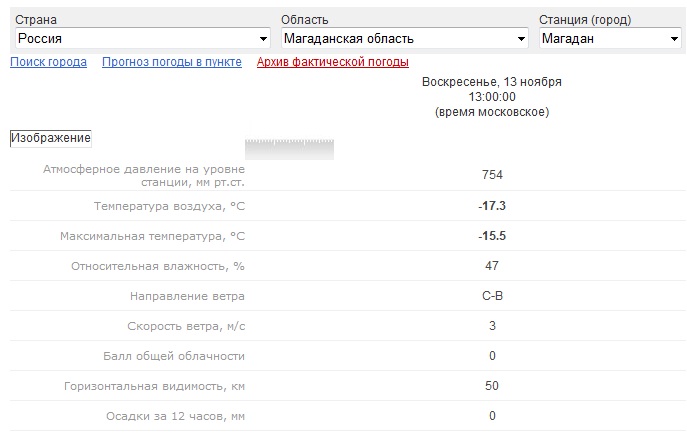This screenshot has width=687, height=433.
Task: Click the С-В wind direction value
Action: (491, 296)
